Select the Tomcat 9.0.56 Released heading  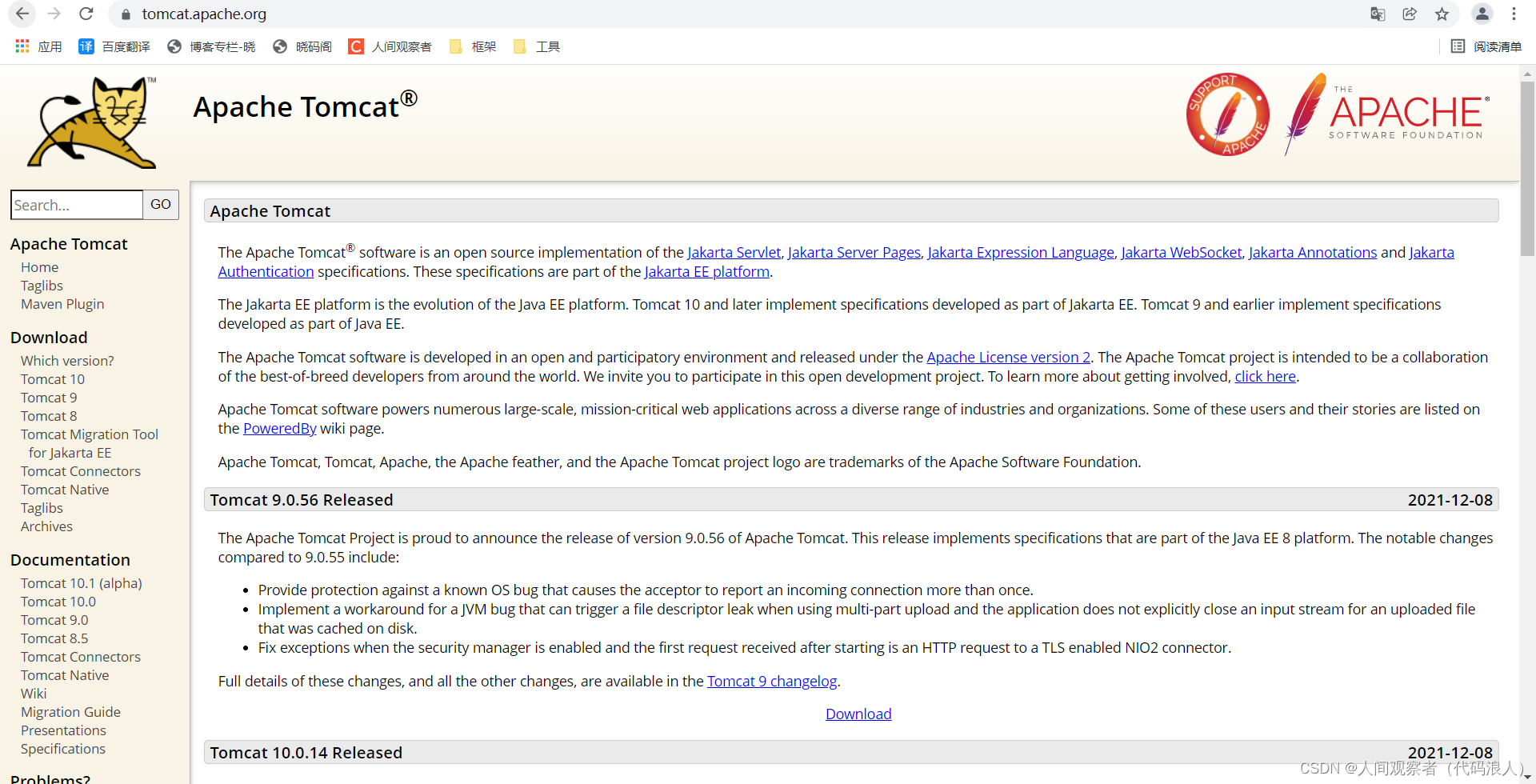(302, 500)
